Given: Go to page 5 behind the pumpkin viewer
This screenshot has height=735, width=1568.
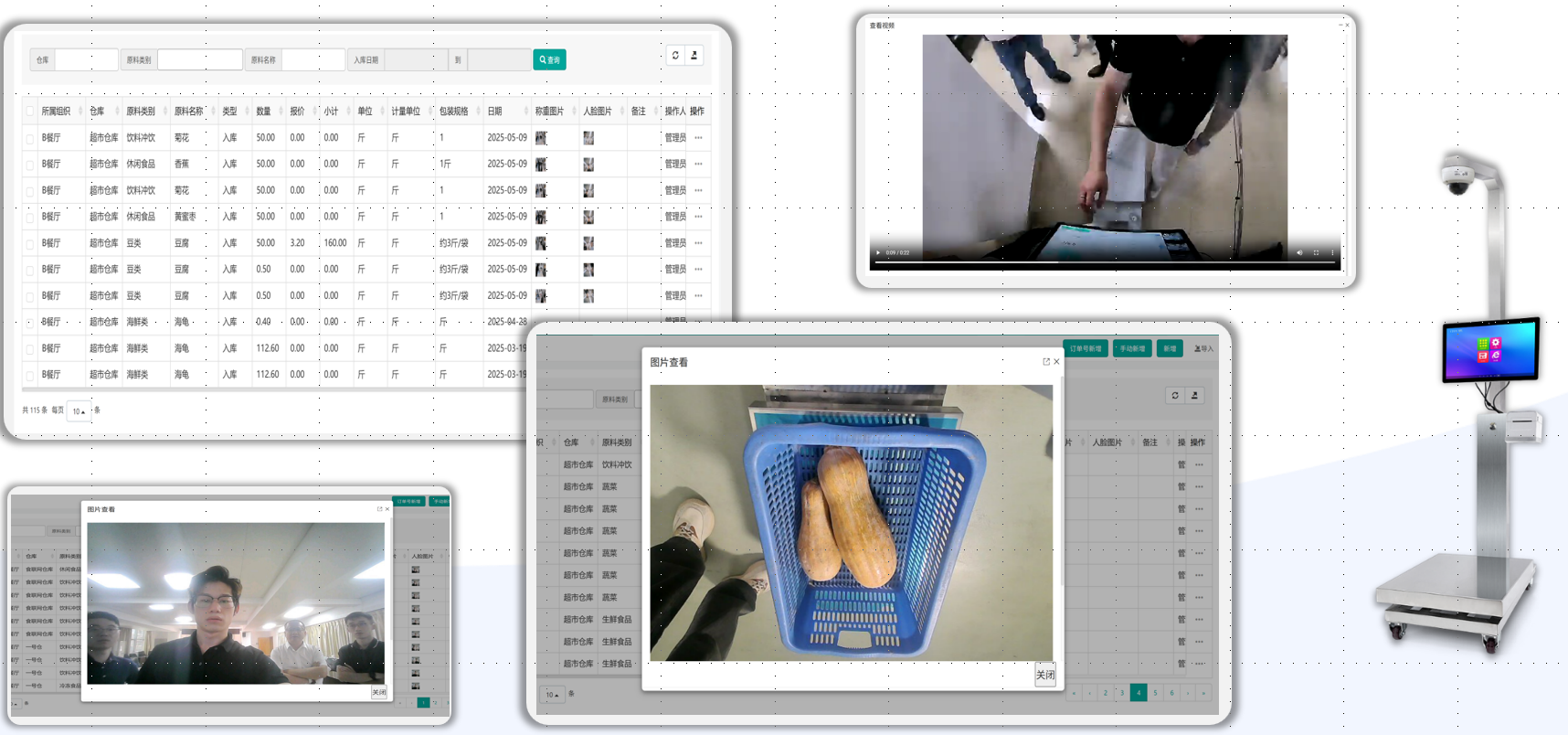Looking at the screenshot, I should pos(1155,693).
